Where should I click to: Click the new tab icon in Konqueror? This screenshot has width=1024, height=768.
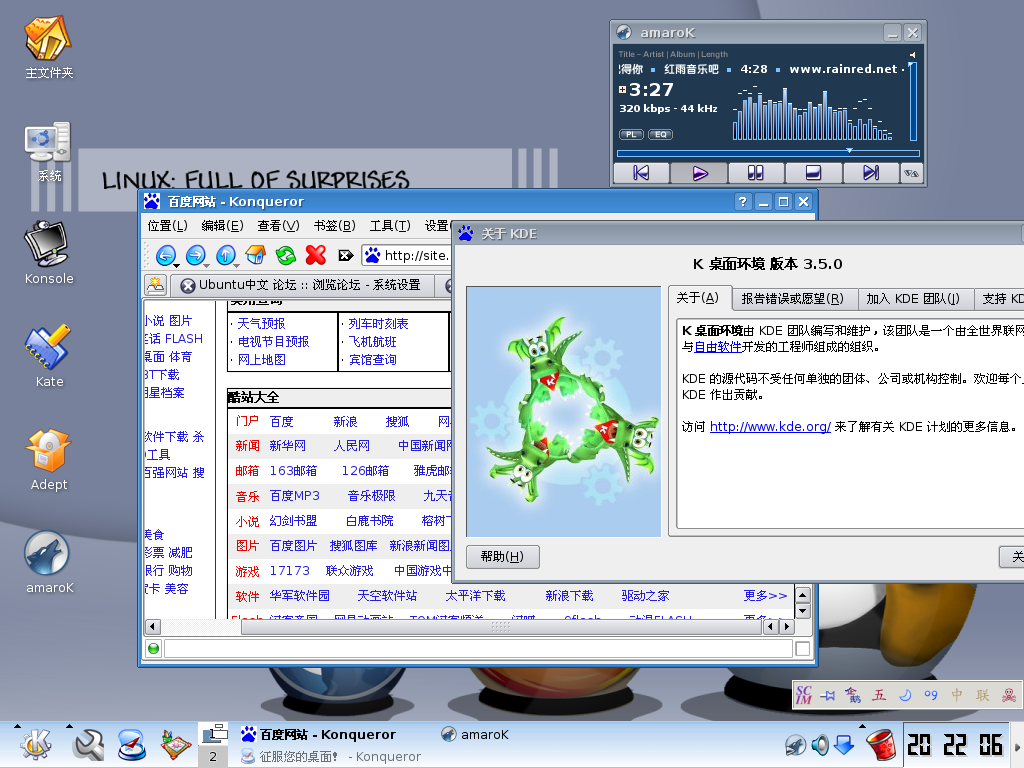155,285
